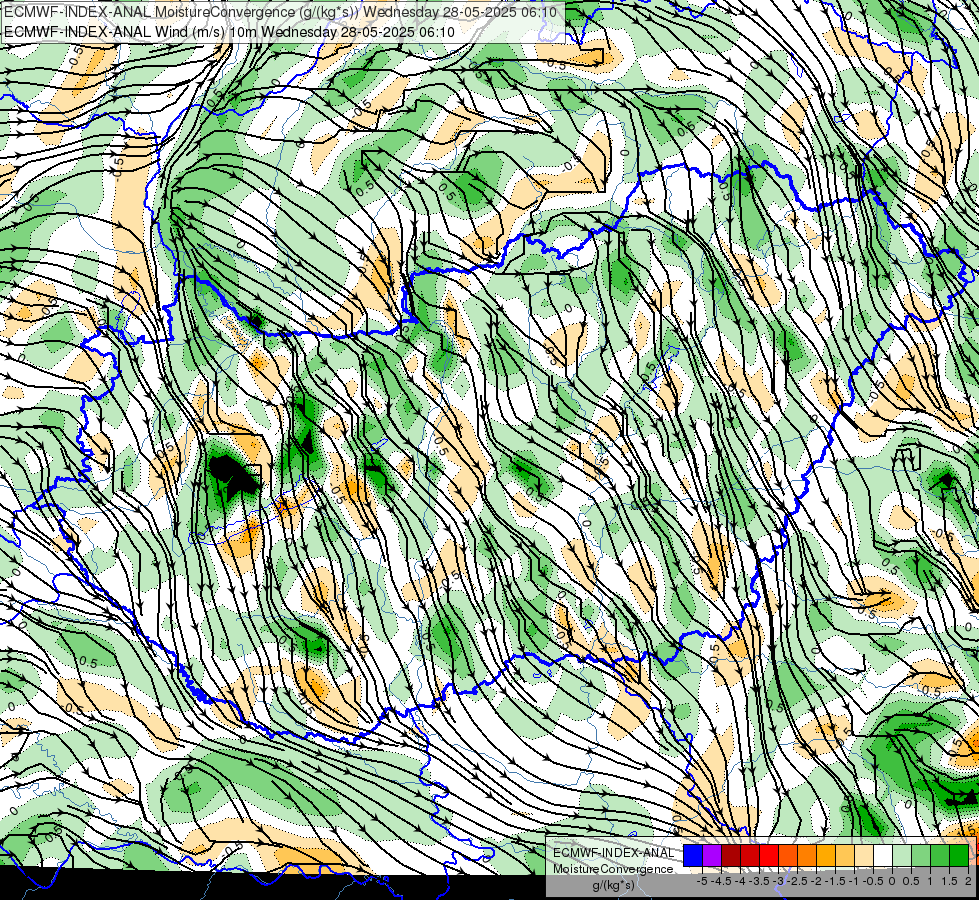The height and width of the screenshot is (900, 979).
Task: Click the Wind (m/s) 10m title line
Action: (x=229, y=32)
